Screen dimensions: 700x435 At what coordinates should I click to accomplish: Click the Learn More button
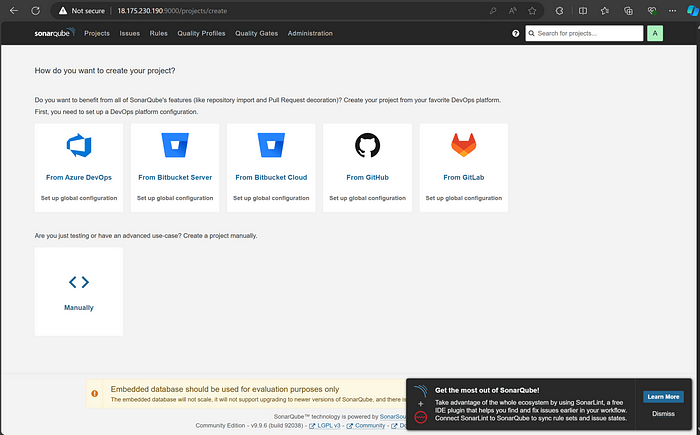pyautogui.click(x=663, y=397)
